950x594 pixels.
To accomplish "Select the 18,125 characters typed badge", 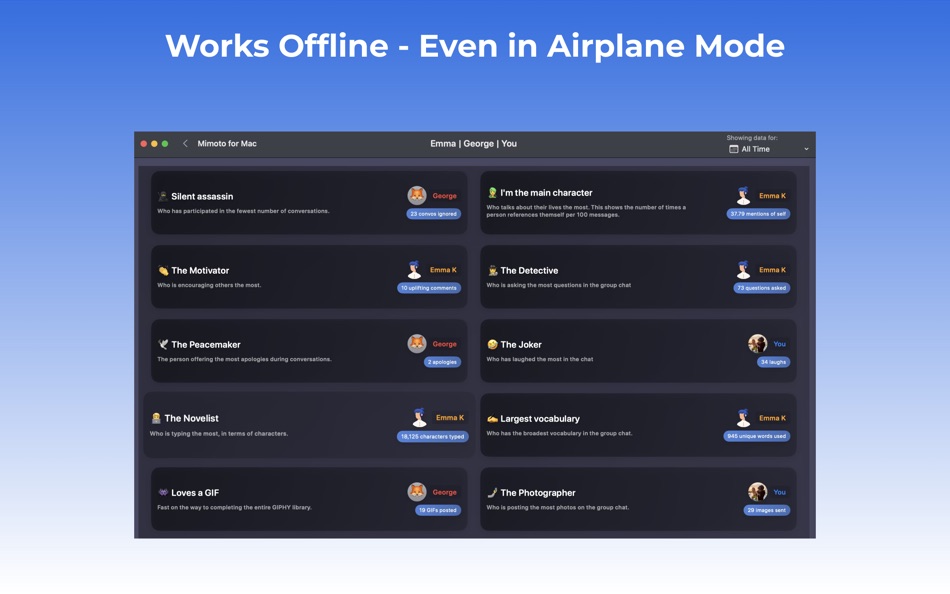I will (x=433, y=436).
